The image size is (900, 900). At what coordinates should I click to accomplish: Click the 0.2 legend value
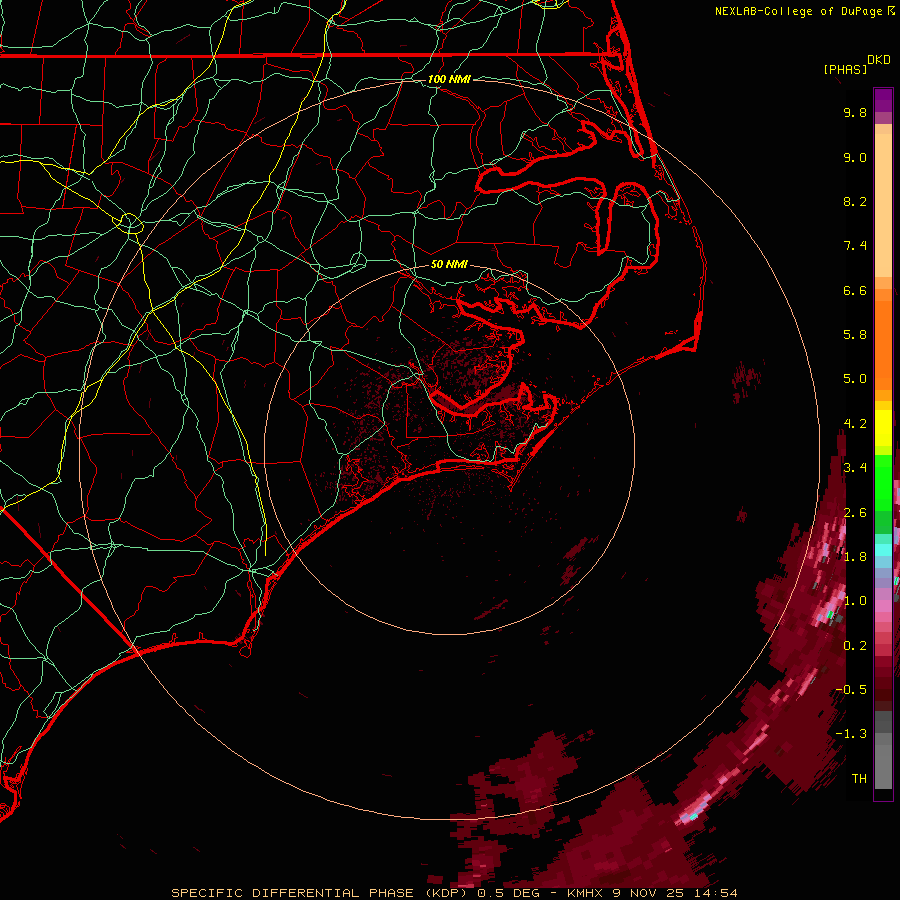855,646
